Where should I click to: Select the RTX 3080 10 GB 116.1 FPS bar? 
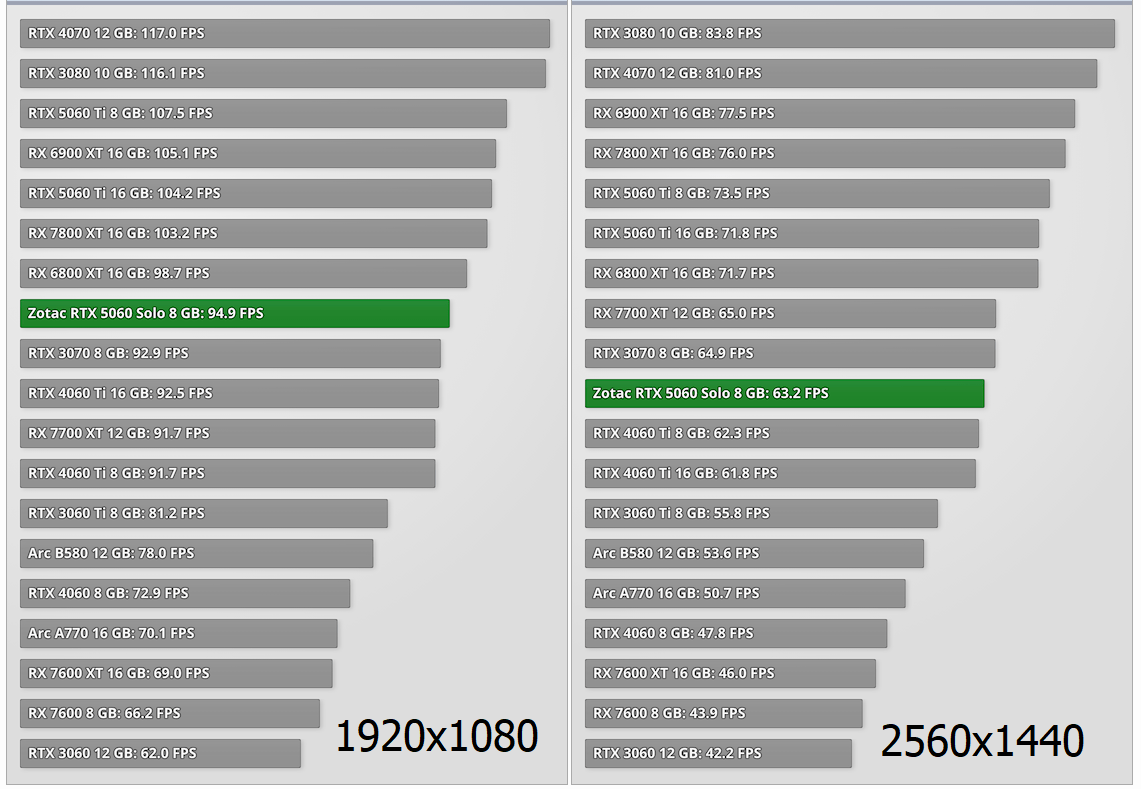coord(282,74)
